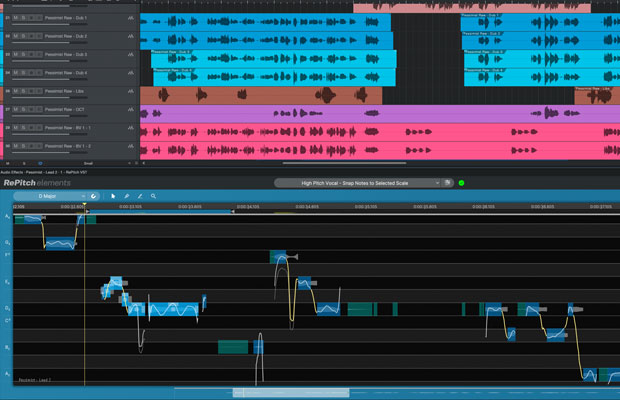Click the RePitch elements logo
This screenshot has height=400, width=620.
[x=35, y=183]
